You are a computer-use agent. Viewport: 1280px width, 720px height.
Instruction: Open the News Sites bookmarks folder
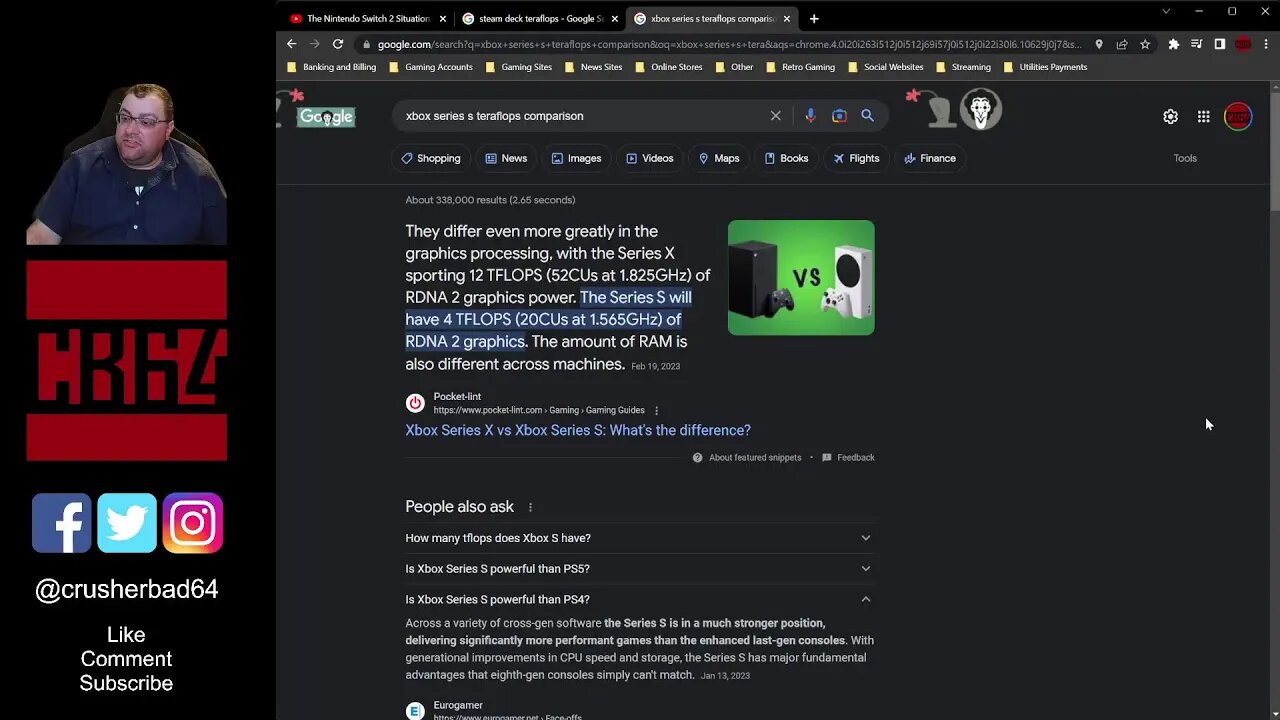(x=593, y=67)
